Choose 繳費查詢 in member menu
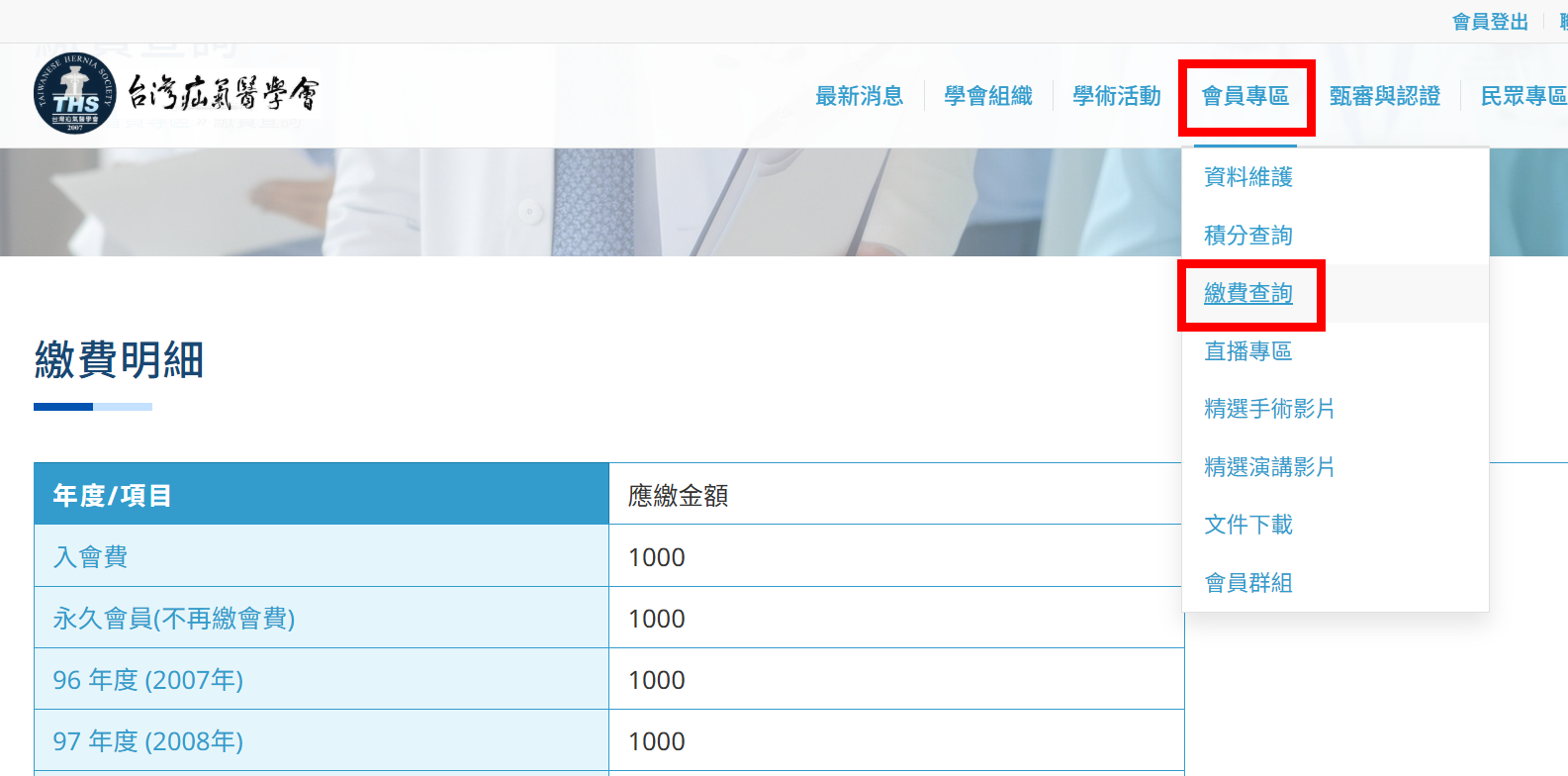Screen dimensions: 1568x776 tap(1247, 294)
